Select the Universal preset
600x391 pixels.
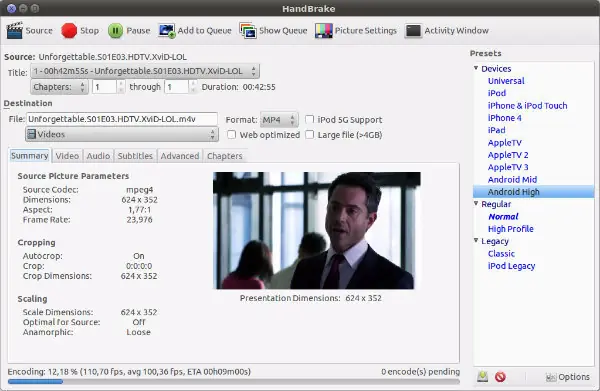pos(506,81)
